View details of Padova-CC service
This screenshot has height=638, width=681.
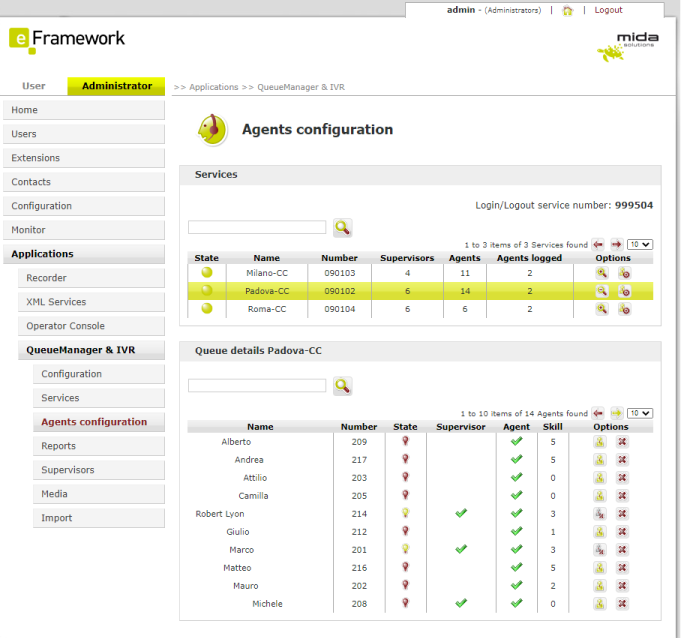(x=602, y=291)
